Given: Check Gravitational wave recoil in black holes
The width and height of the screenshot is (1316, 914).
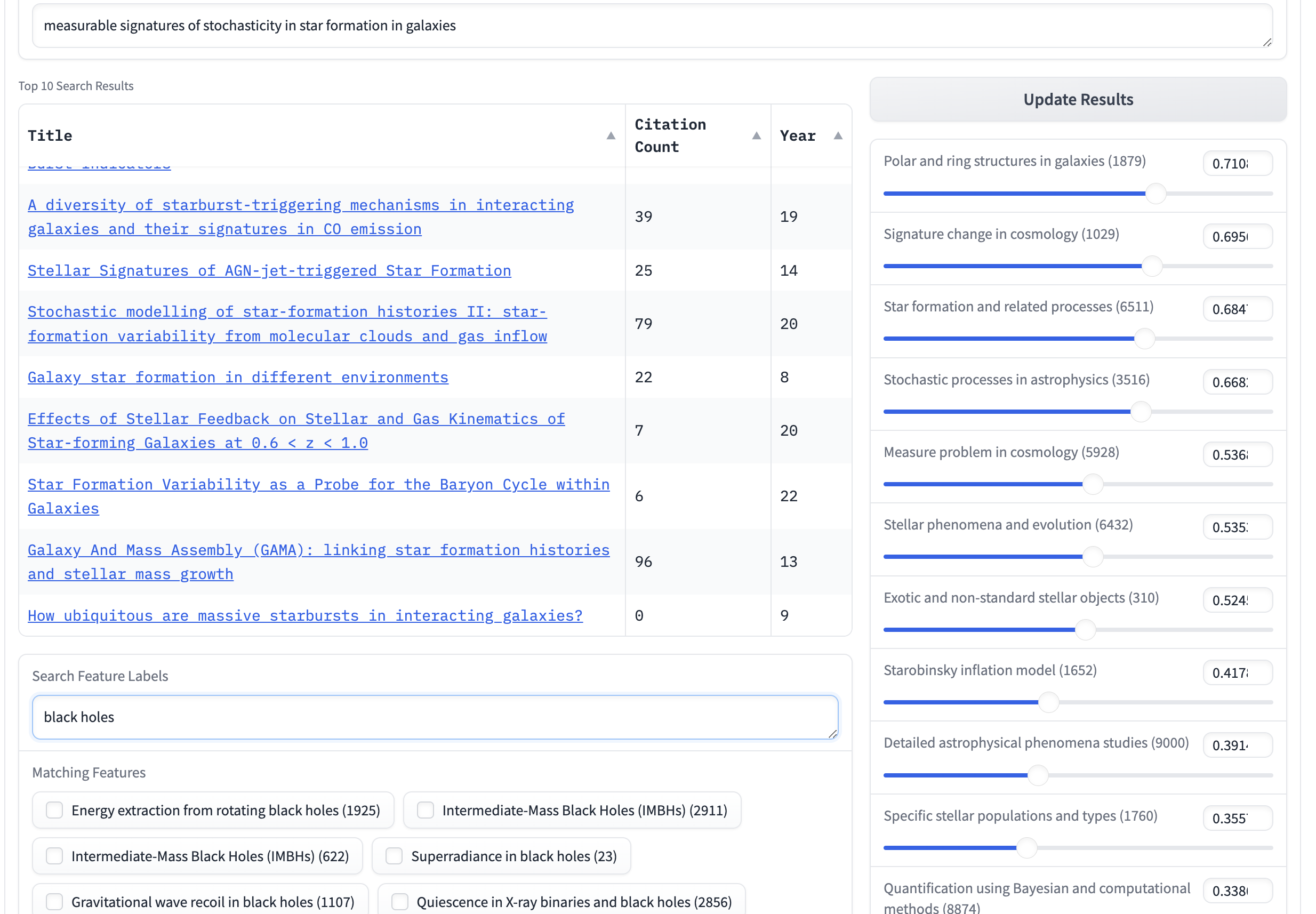Looking at the screenshot, I should 54,901.
